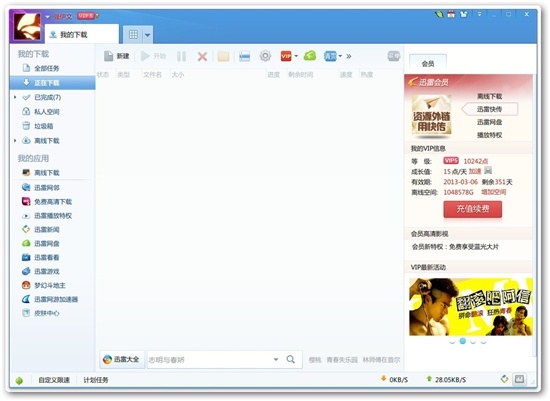Open the download folder icon in toolbar
The image size is (550, 401).
tap(223, 56)
